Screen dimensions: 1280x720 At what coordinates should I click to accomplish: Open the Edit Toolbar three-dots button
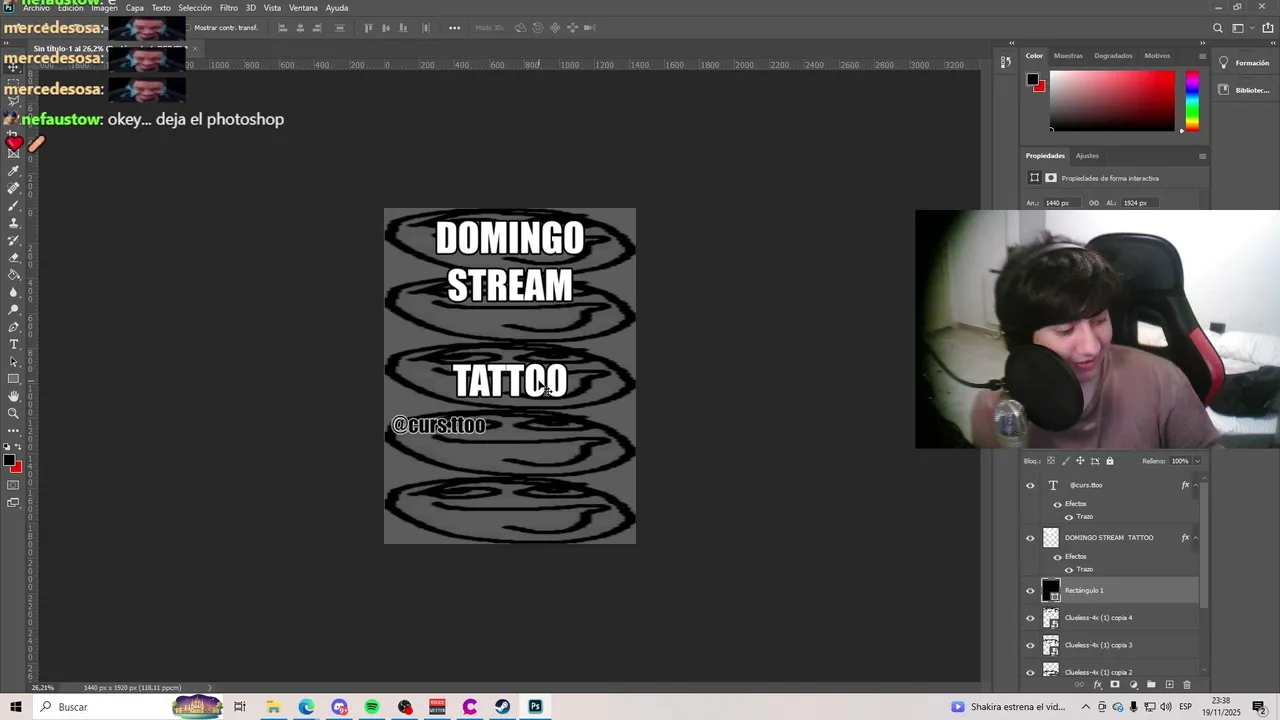coord(14,430)
